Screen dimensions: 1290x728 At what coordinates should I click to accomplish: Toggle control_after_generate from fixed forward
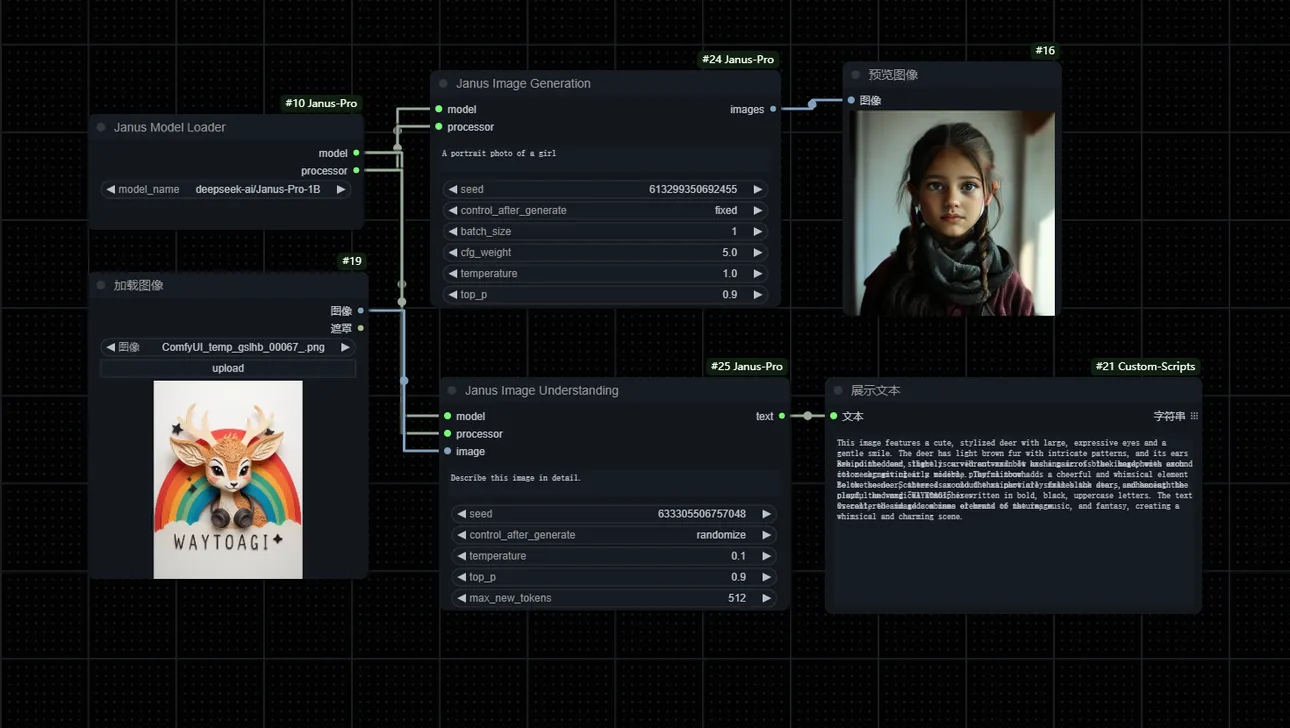[757, 211]
